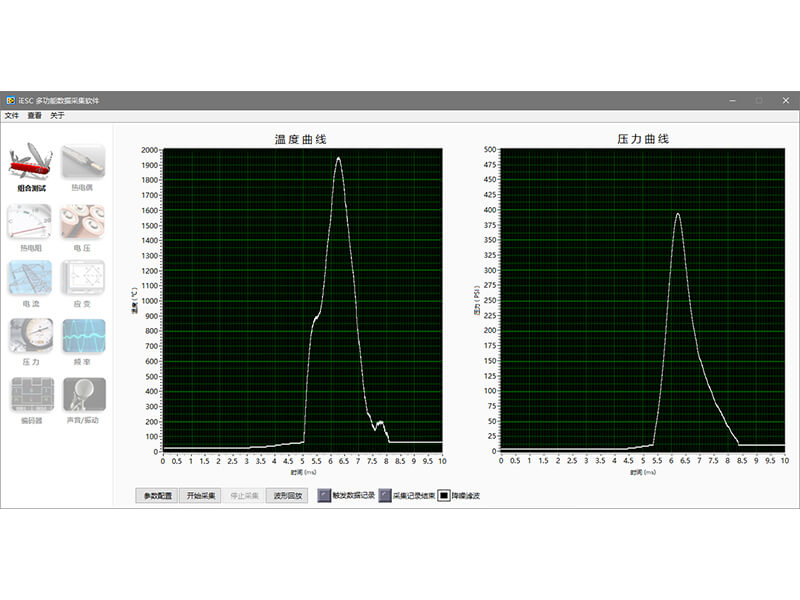Select the 电流 current measurement icon
This screenshot has height=600, width=800.
31,278
